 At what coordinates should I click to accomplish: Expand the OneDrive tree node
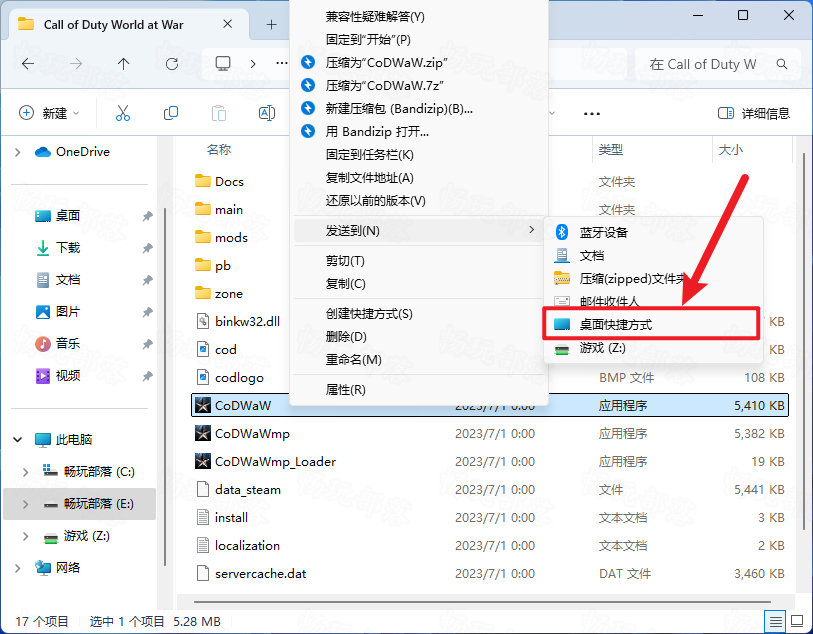[18, 152]
